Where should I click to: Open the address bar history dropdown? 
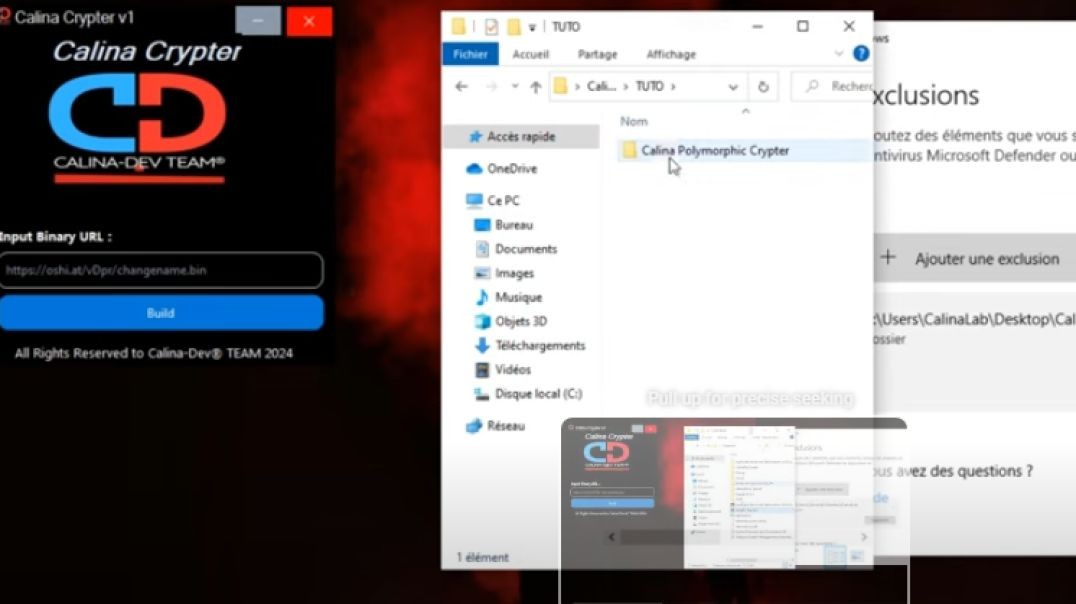(733, 87)
